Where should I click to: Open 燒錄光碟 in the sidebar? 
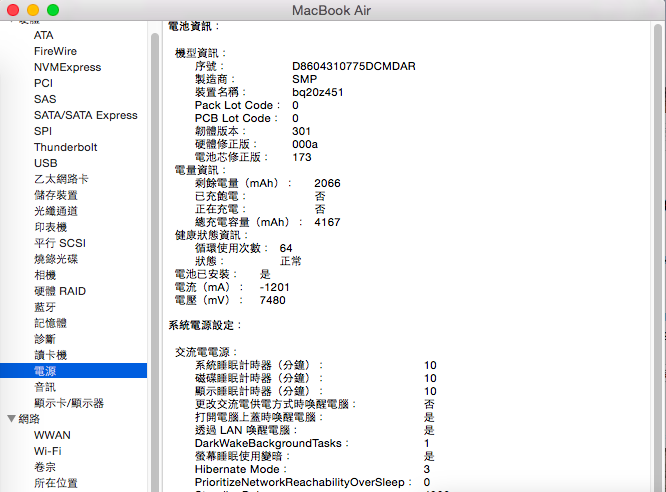tap(56, 259)
